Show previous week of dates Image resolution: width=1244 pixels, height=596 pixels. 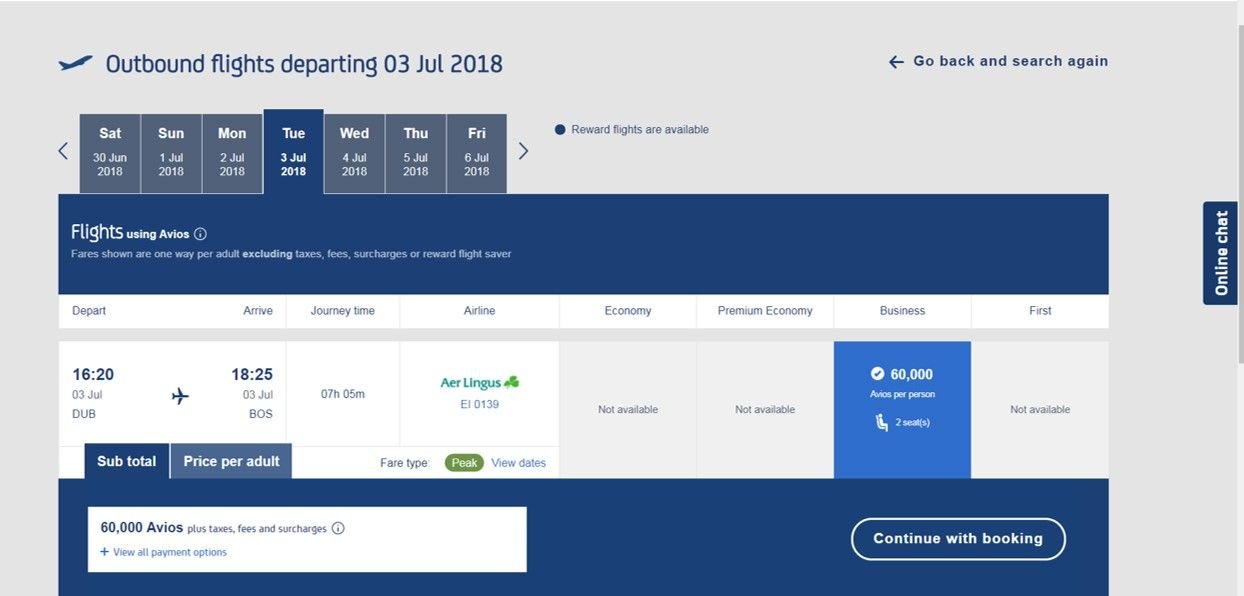pos(63,151)
